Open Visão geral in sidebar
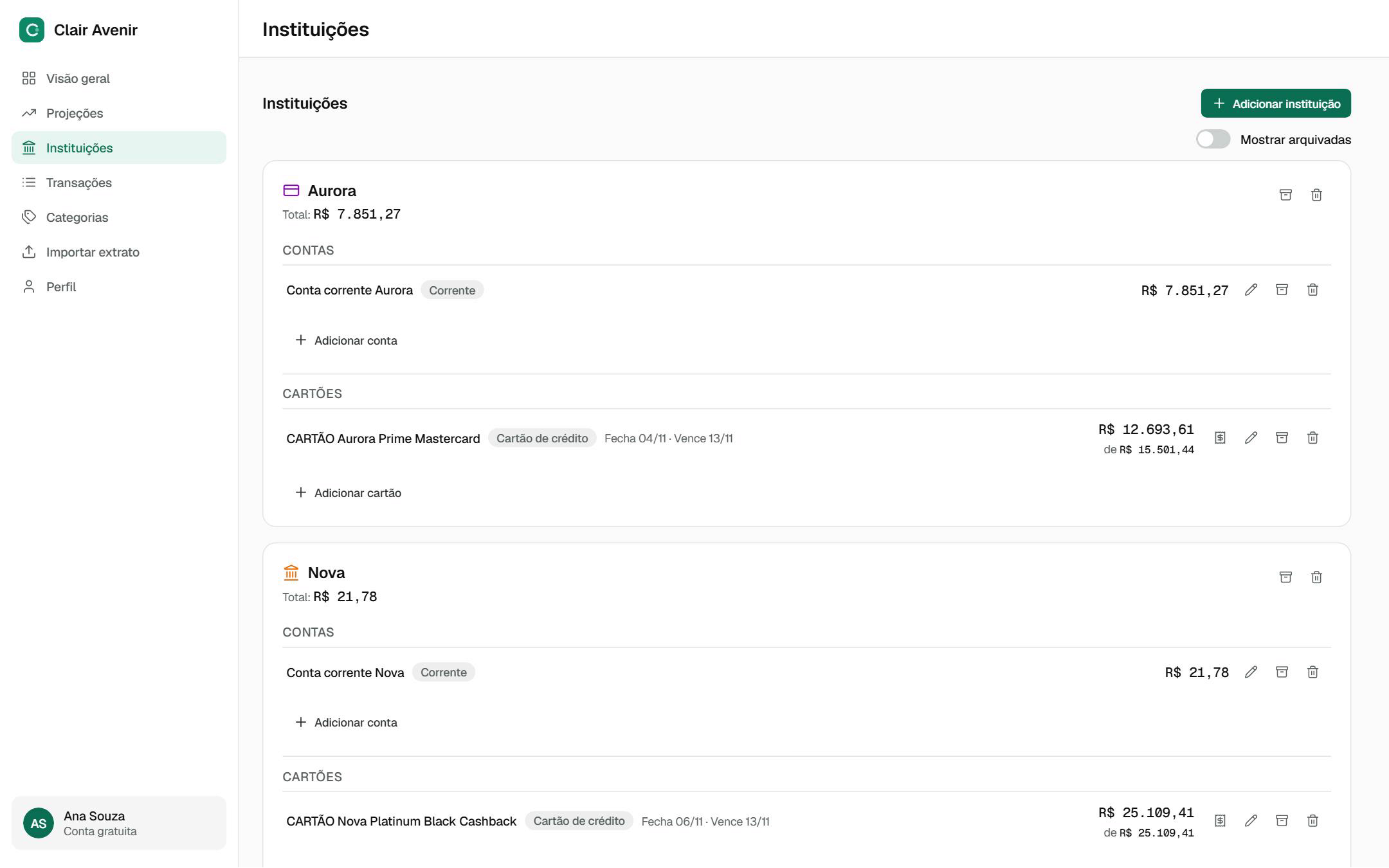The height and width of the screenshot is (868, 1389). (x=119, y=78)
